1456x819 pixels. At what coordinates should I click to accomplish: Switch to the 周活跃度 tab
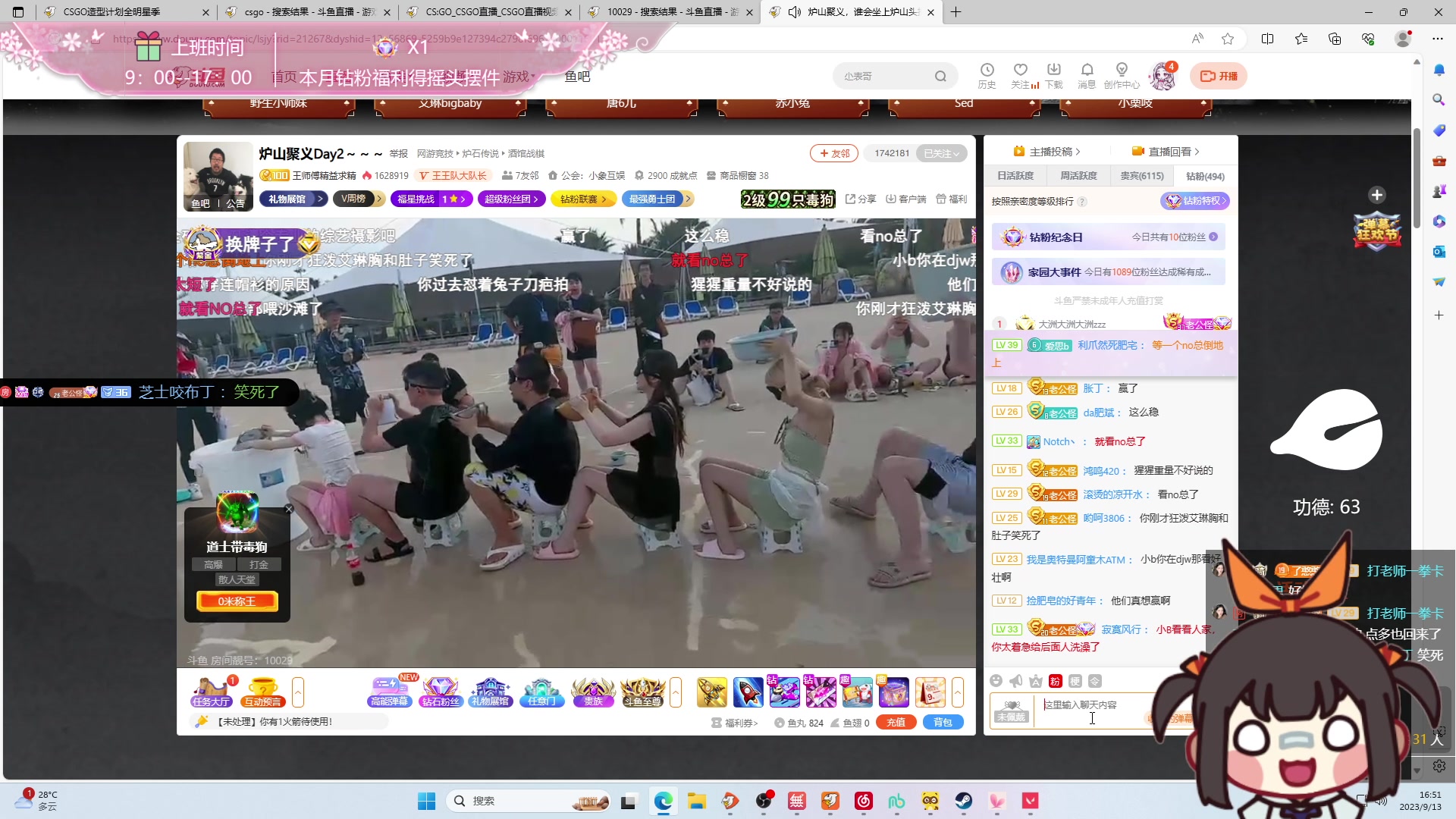1078,176
